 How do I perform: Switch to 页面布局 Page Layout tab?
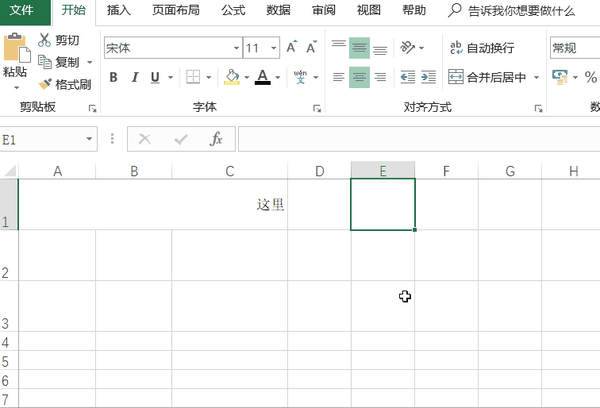(x=176, y=10)
